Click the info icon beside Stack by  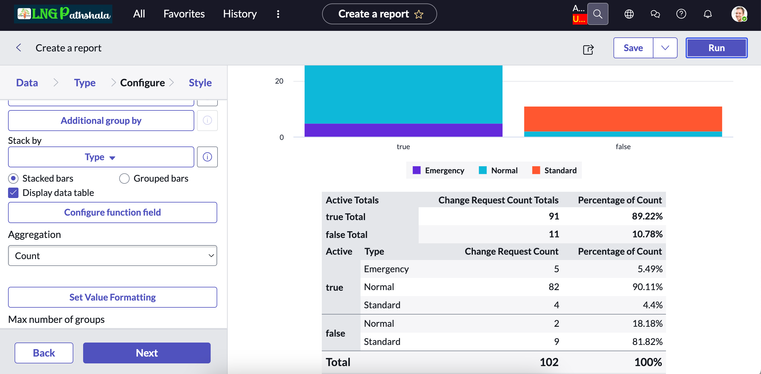(x=207, y=157)
